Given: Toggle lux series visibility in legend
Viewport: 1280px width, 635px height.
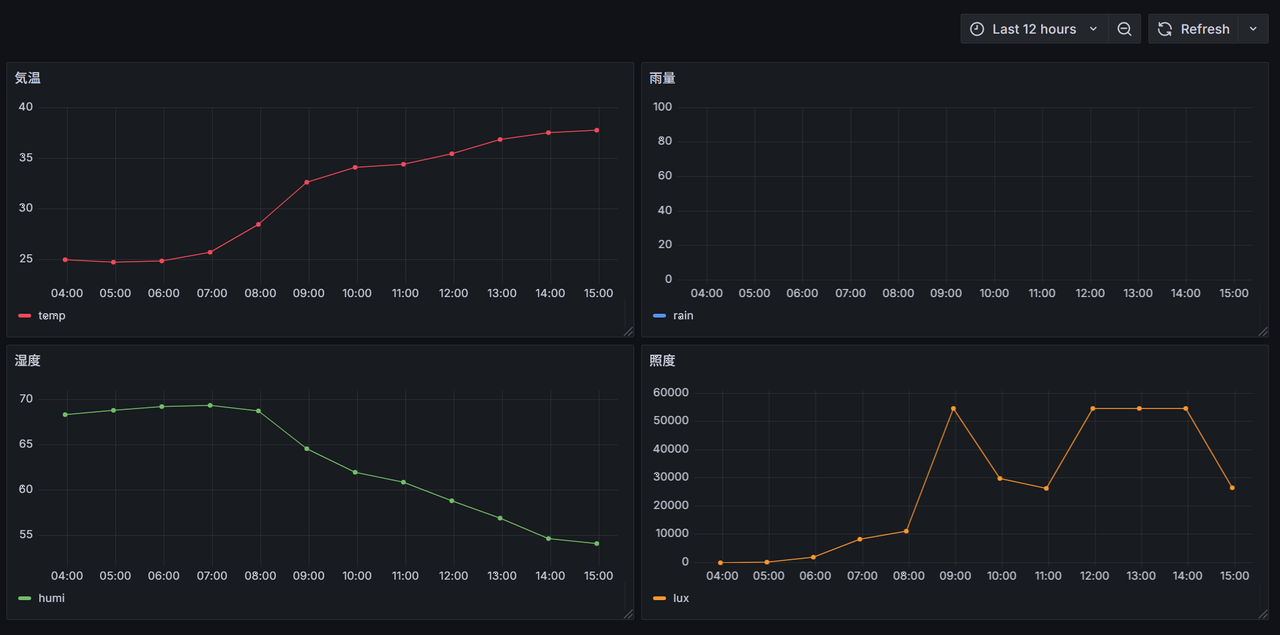Looking at the screenshot, I should 681,598.
